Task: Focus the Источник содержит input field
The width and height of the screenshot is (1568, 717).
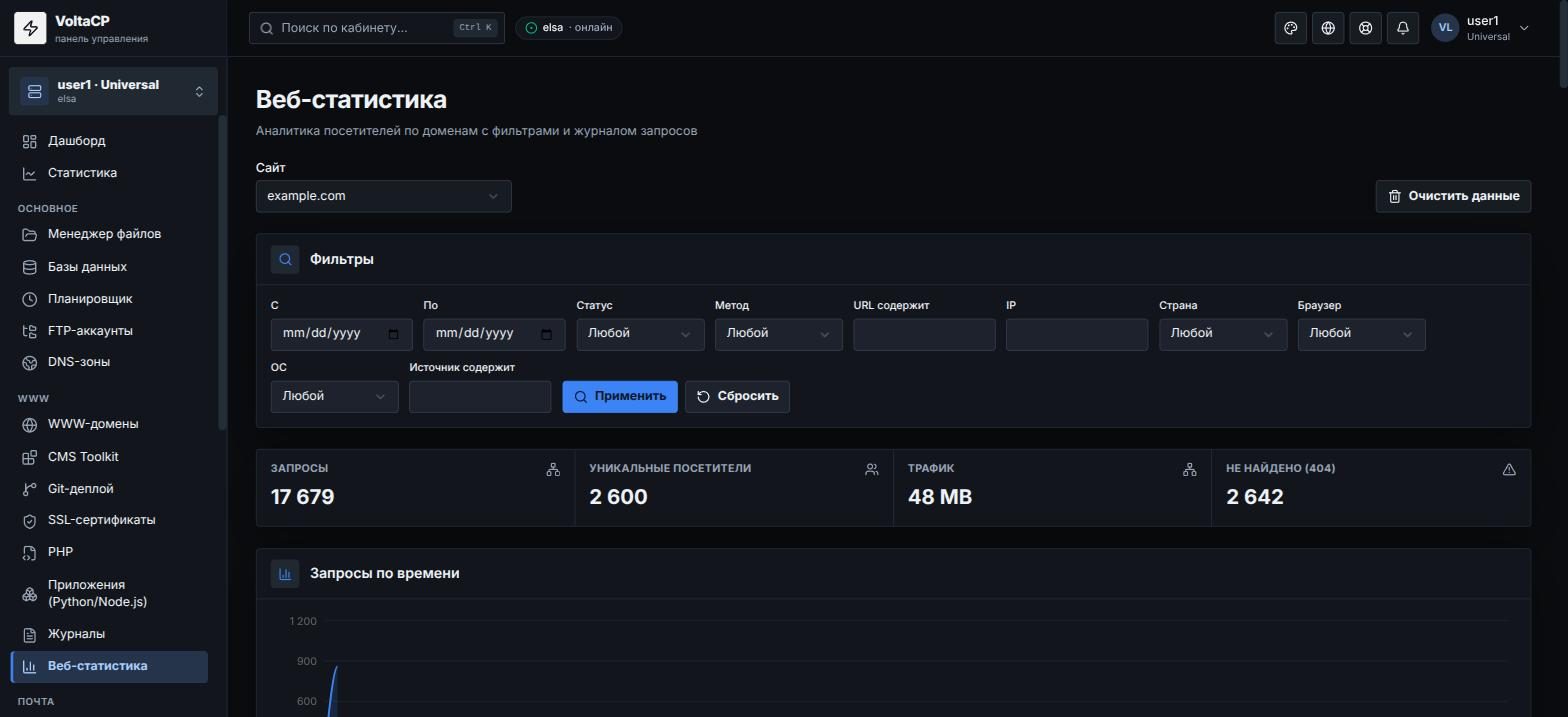Action: pyautogui.click(x=480, y=397)
